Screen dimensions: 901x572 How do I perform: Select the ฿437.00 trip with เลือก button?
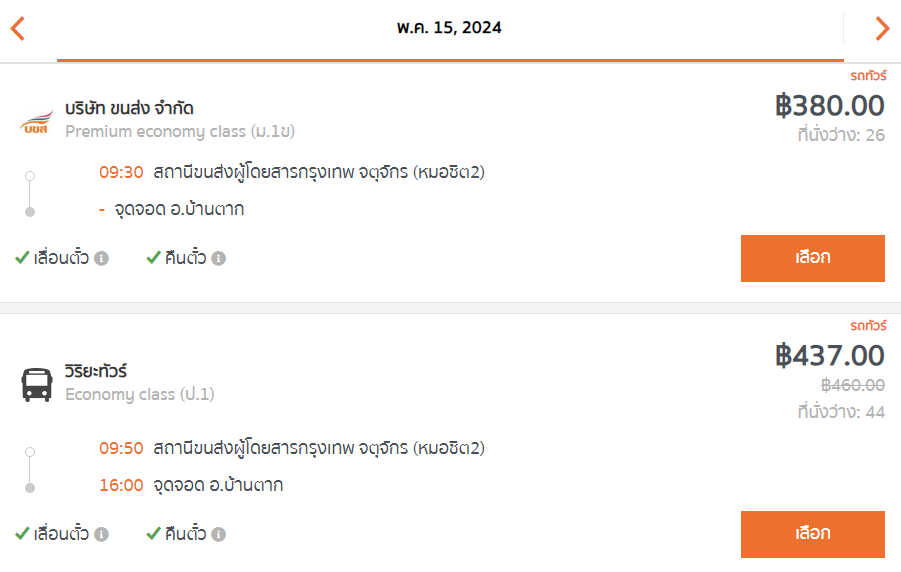pyautogui.click(x=813, y=534)
